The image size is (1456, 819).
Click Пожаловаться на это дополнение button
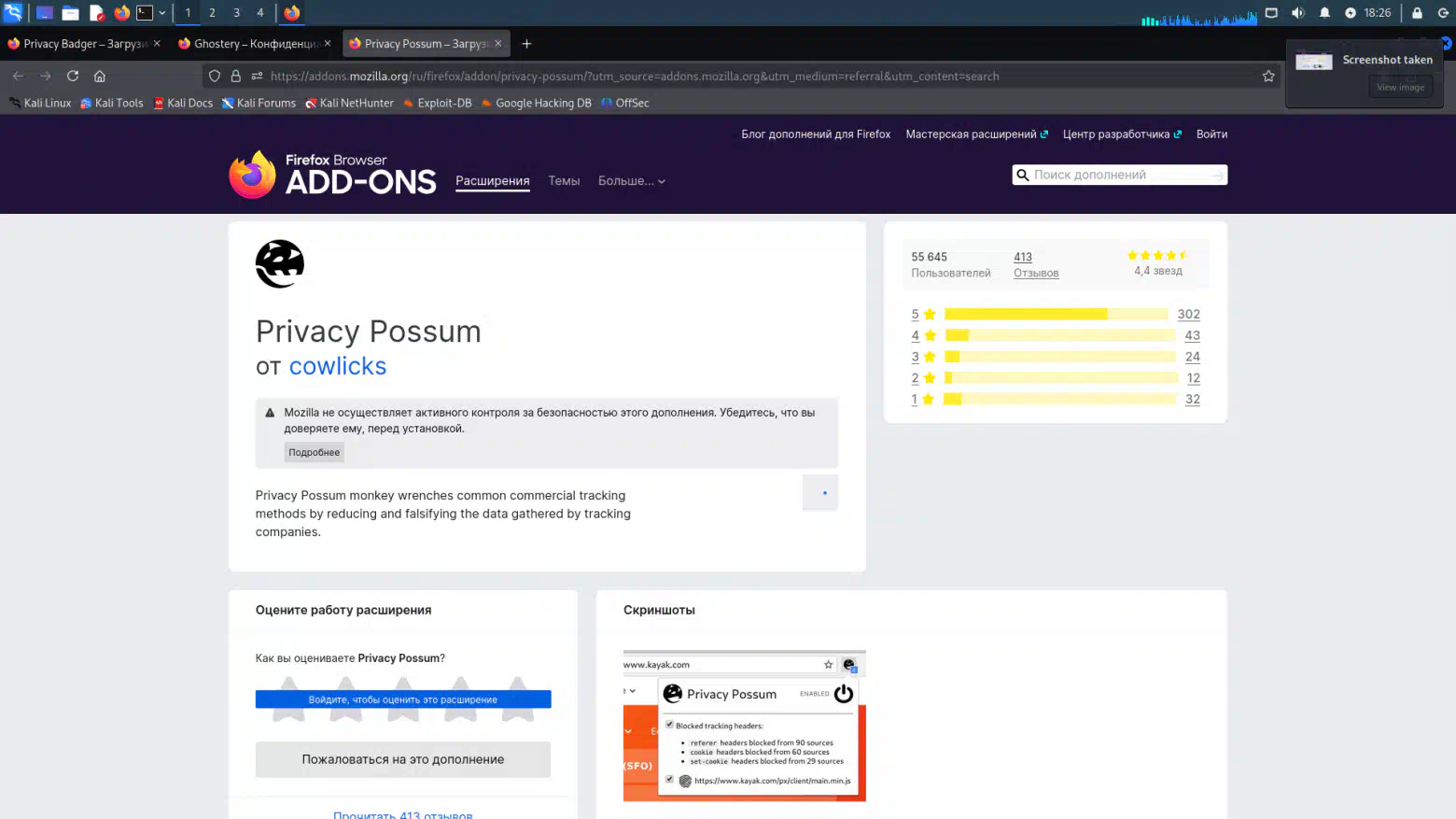[403, 759]
